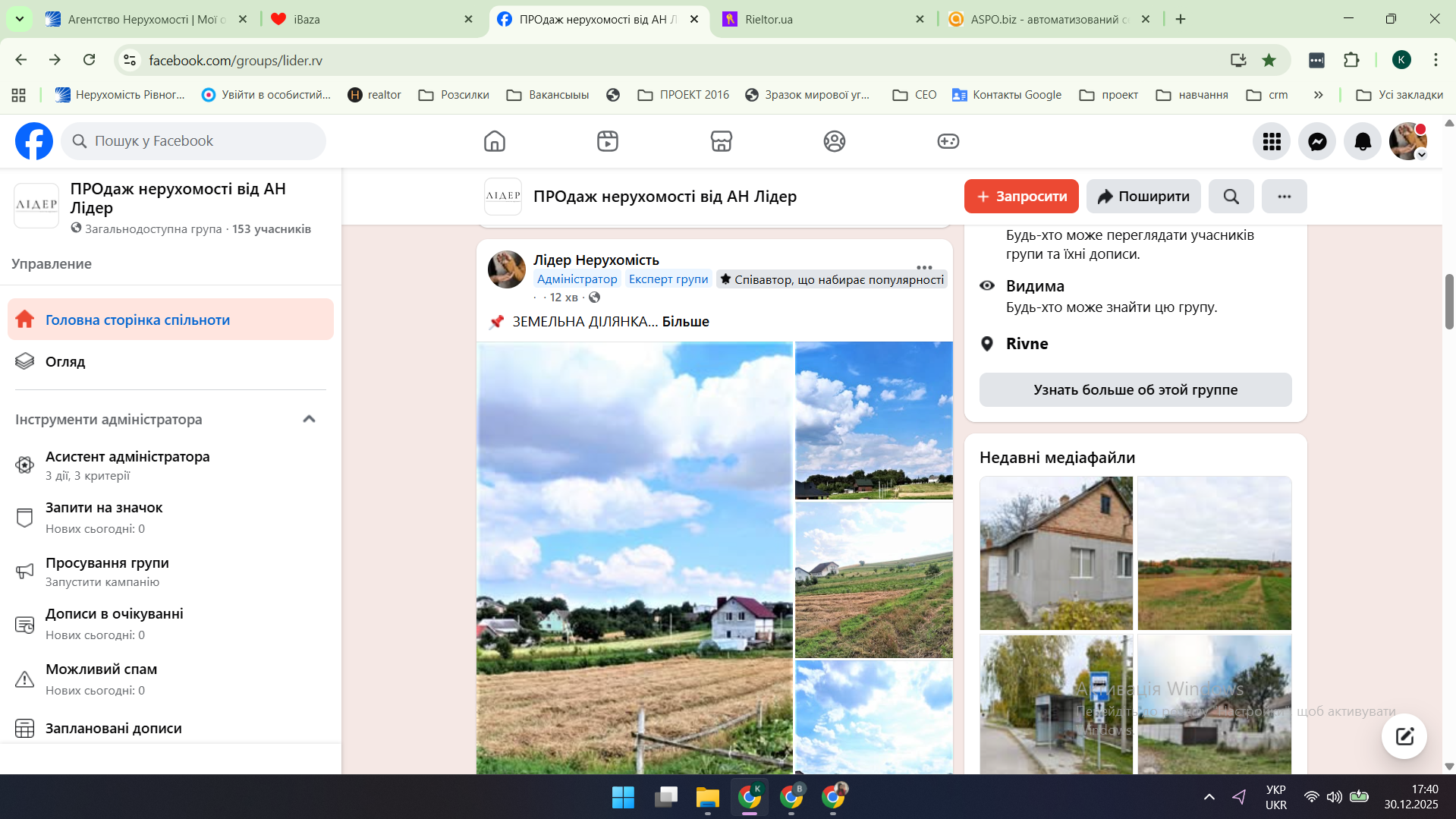
Task: Click Узнать больше об этой группе
Action: [x=1135, y=389]
